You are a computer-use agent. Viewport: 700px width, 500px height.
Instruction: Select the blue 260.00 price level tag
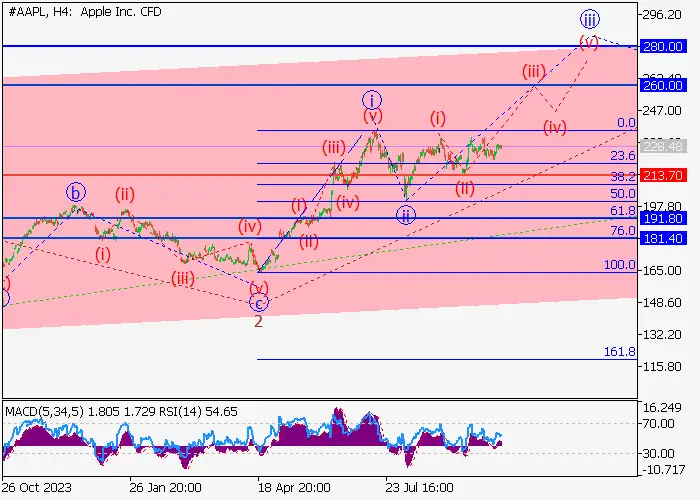tap(662, 85)
